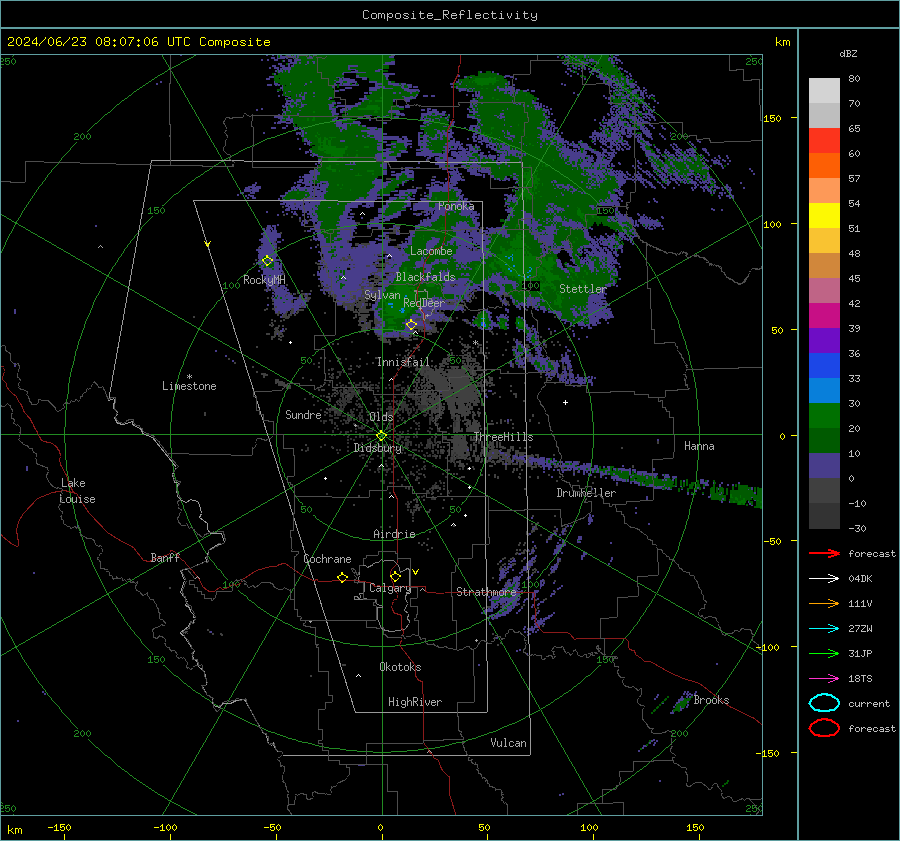900x841 pixels.
Task: Pick the yellow swatch between 54 and 51 dBZ
Action: 824,215
